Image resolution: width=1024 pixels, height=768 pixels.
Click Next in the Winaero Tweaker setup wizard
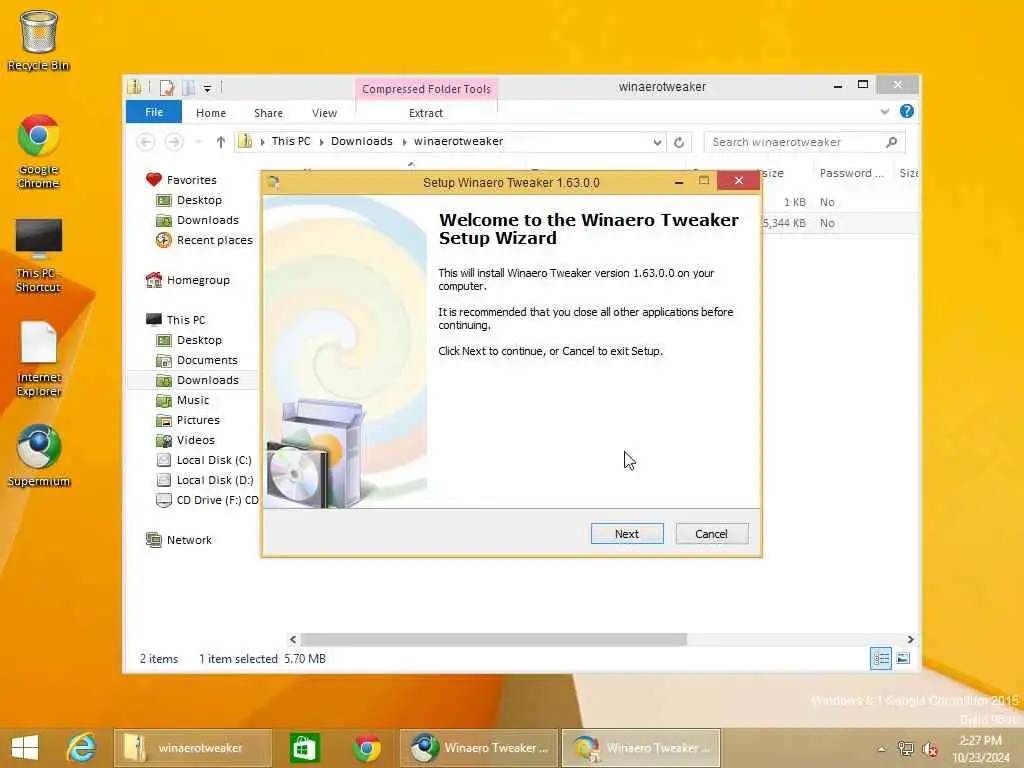click(x=626, y=534)
